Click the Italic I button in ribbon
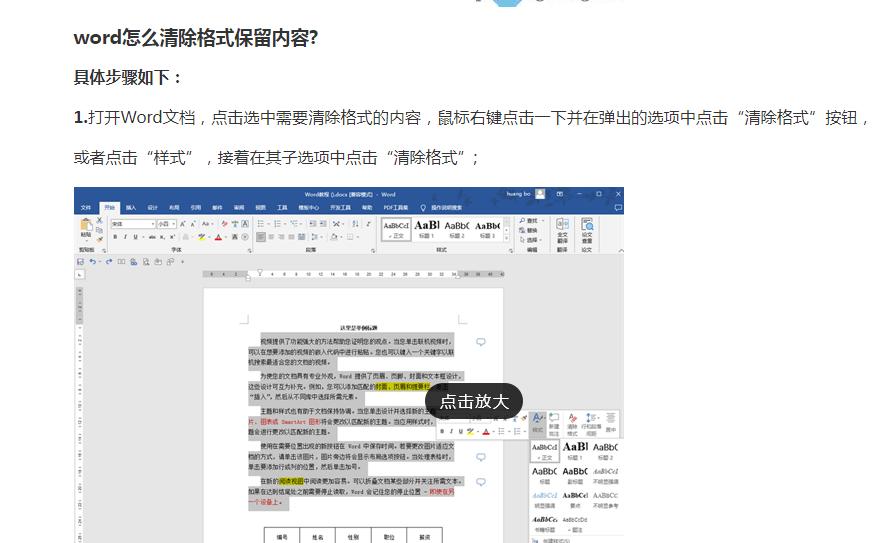The height and width of the screenshot is (543, 882). pos(125,237)
